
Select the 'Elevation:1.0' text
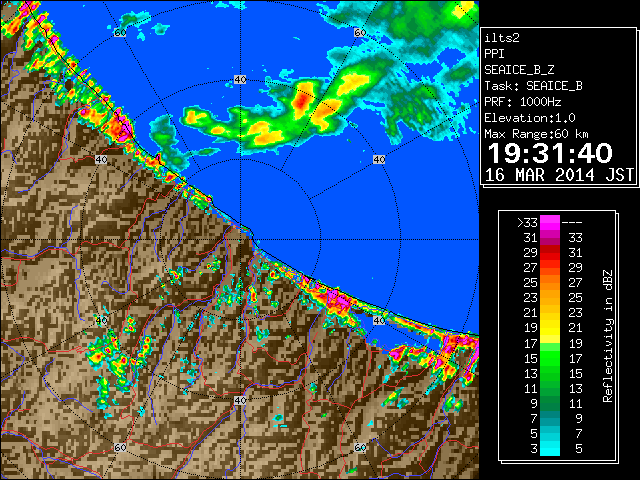pos(530,118)
